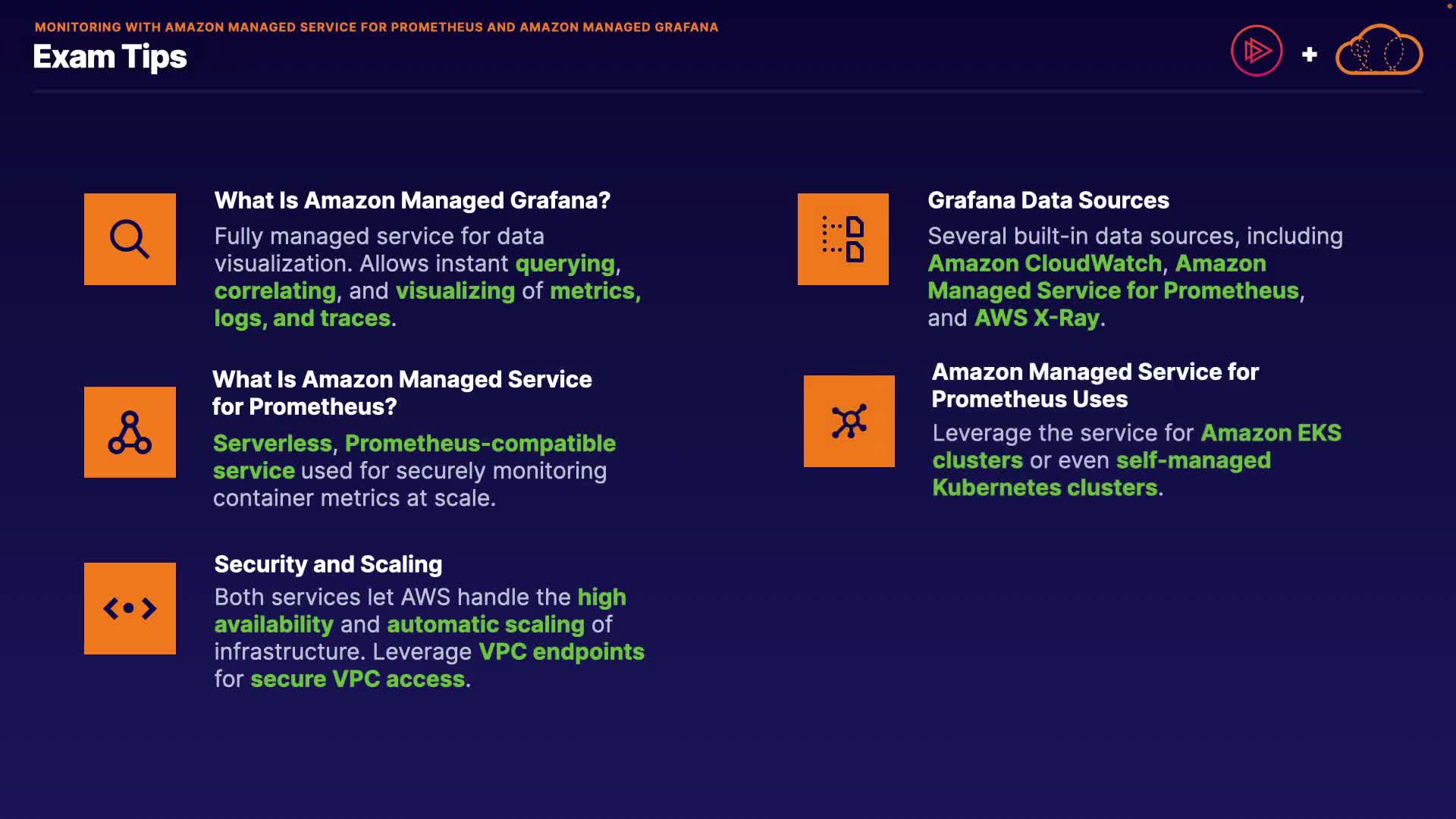Click the green 'Amazon EKS' text
The height and width of the screenshot is (819, 1456).
(x=1271, y=433)
